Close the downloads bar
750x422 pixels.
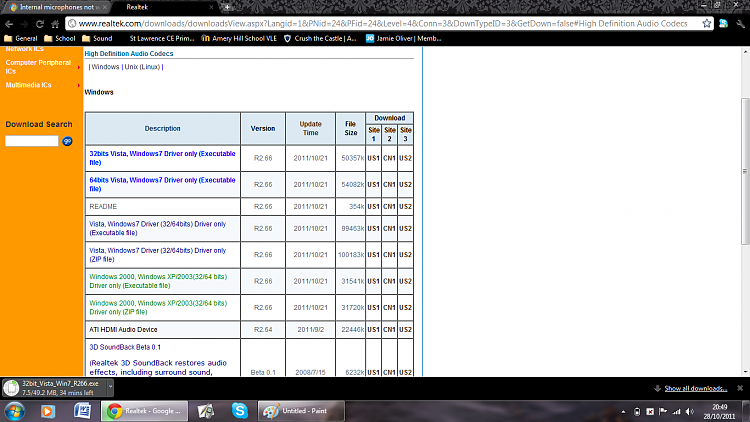tap(740, 388)
